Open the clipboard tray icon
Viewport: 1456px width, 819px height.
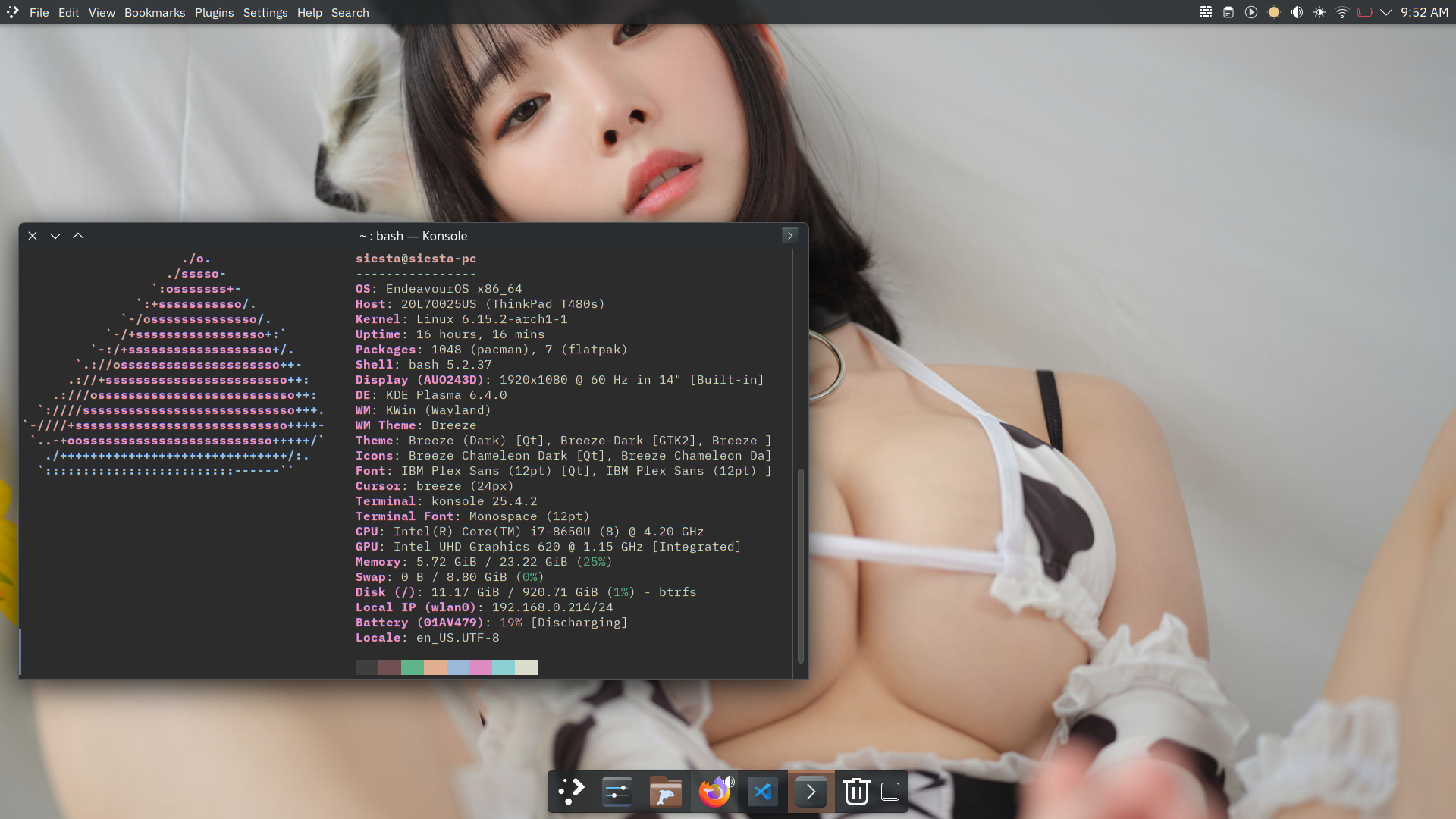point(1228,12)
